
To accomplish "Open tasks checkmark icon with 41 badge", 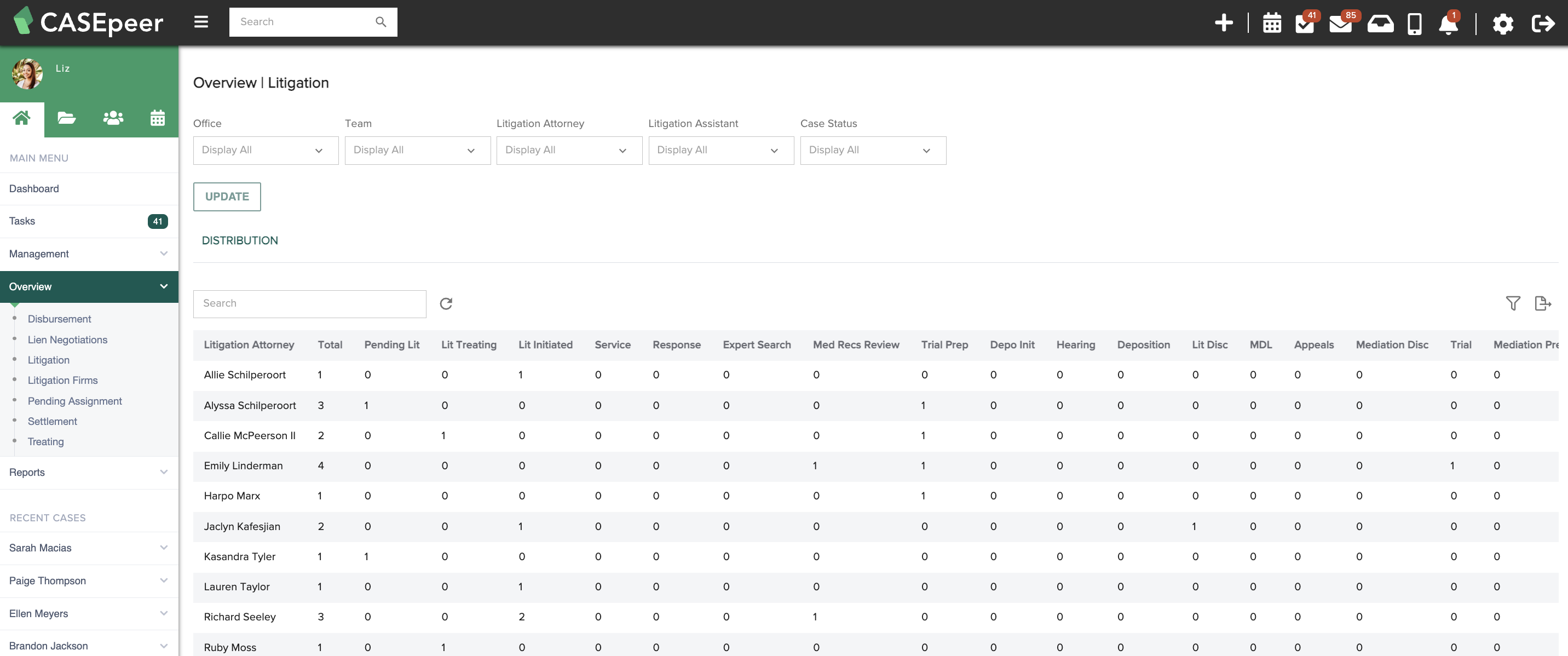I will 1305,24.
